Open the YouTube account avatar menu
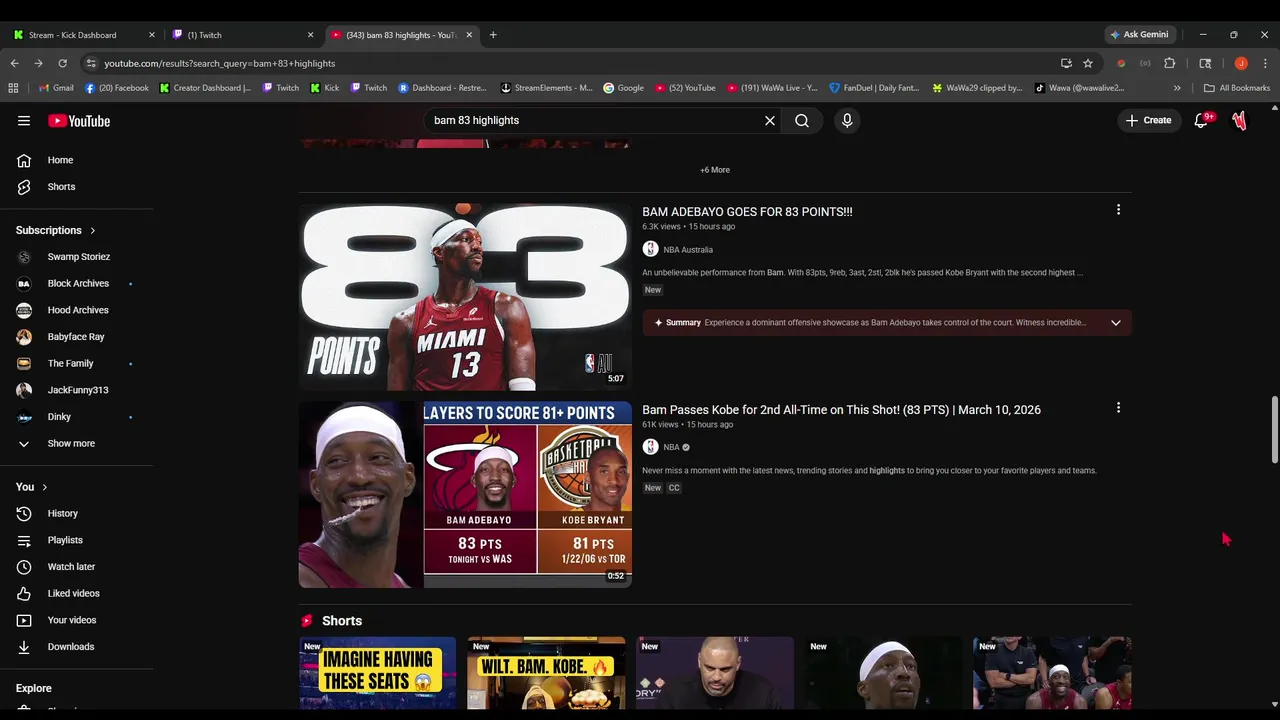 tap(1240, 121)
